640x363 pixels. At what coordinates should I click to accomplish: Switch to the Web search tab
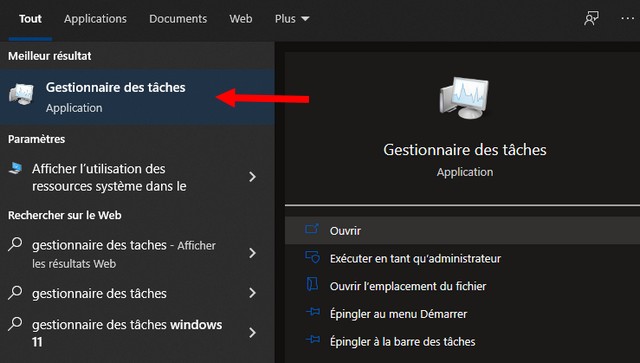click(x=240, y=19)
